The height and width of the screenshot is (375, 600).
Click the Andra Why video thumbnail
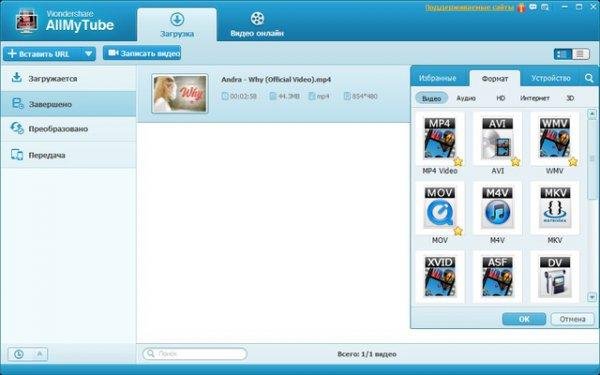click(180, 94)
